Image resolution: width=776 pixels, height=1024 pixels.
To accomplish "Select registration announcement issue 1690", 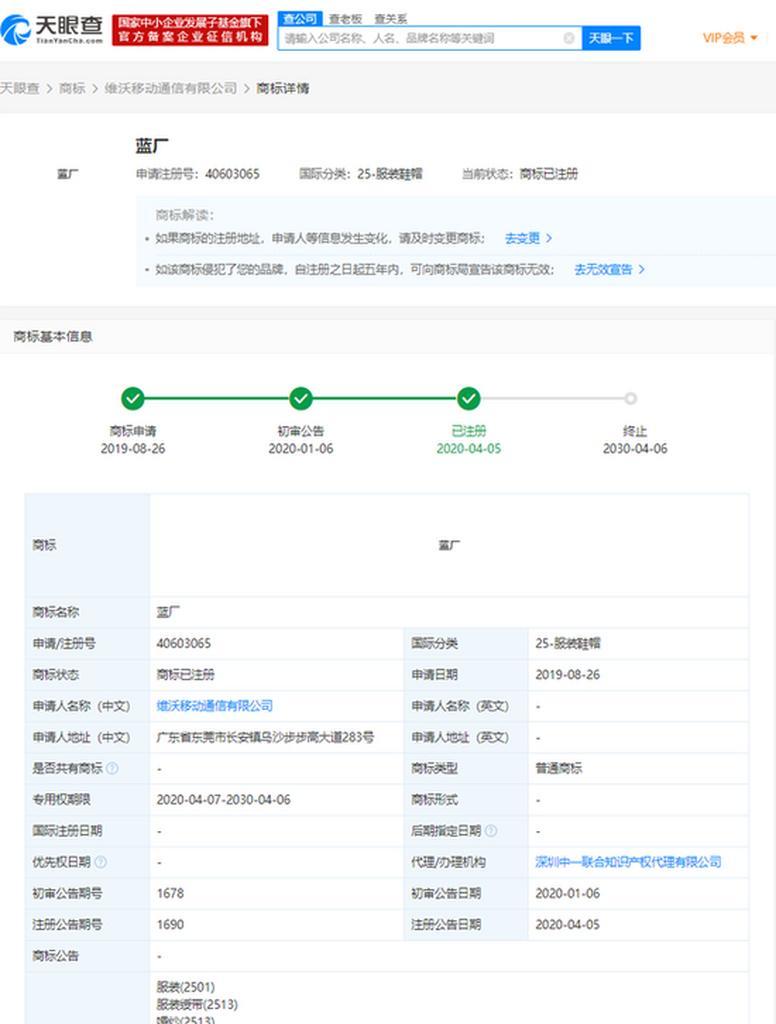I will pos(170,925).
